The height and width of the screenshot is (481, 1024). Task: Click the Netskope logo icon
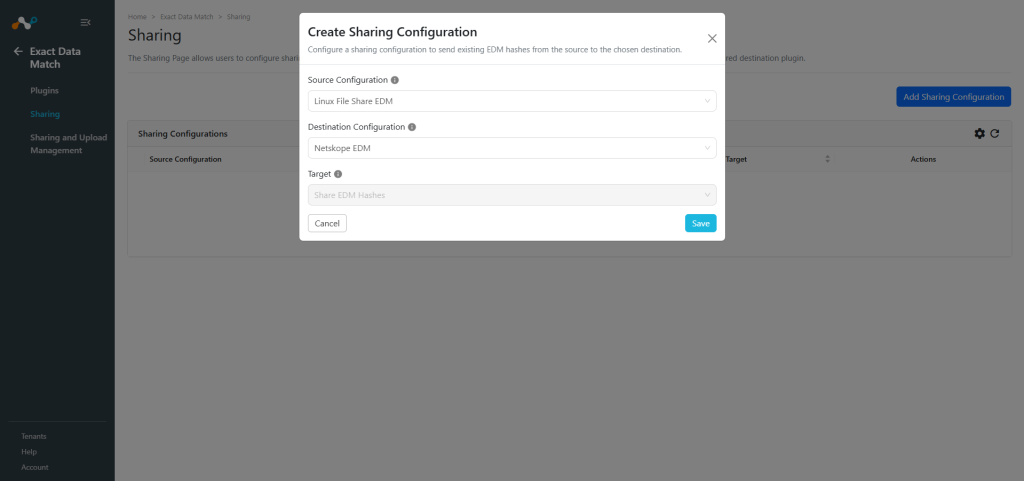click(24, 23)
